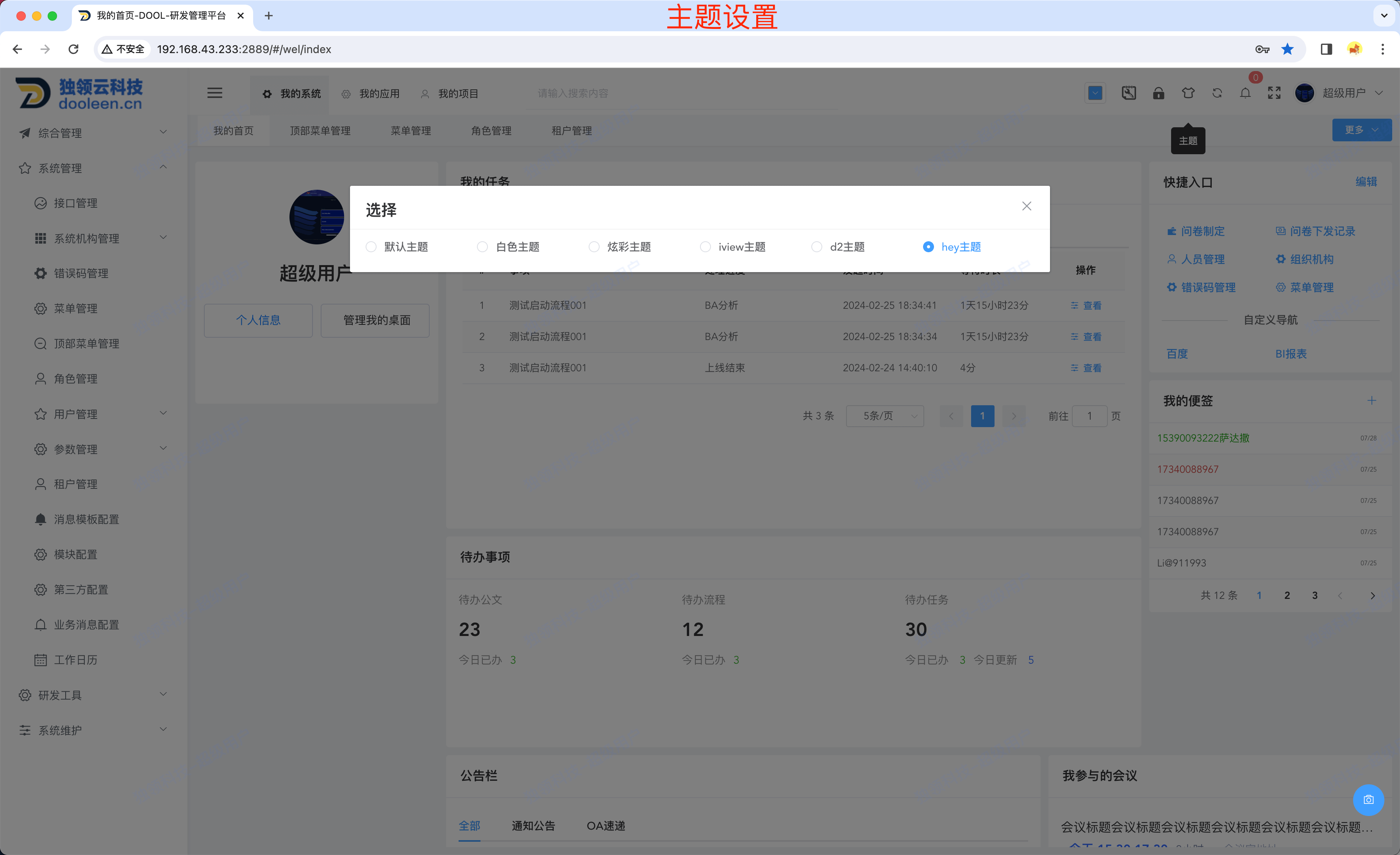Screen dimensions: 1400x855
Task: Open the 问卷下发记录 shortcut
Action: (x=1315, y=231)
